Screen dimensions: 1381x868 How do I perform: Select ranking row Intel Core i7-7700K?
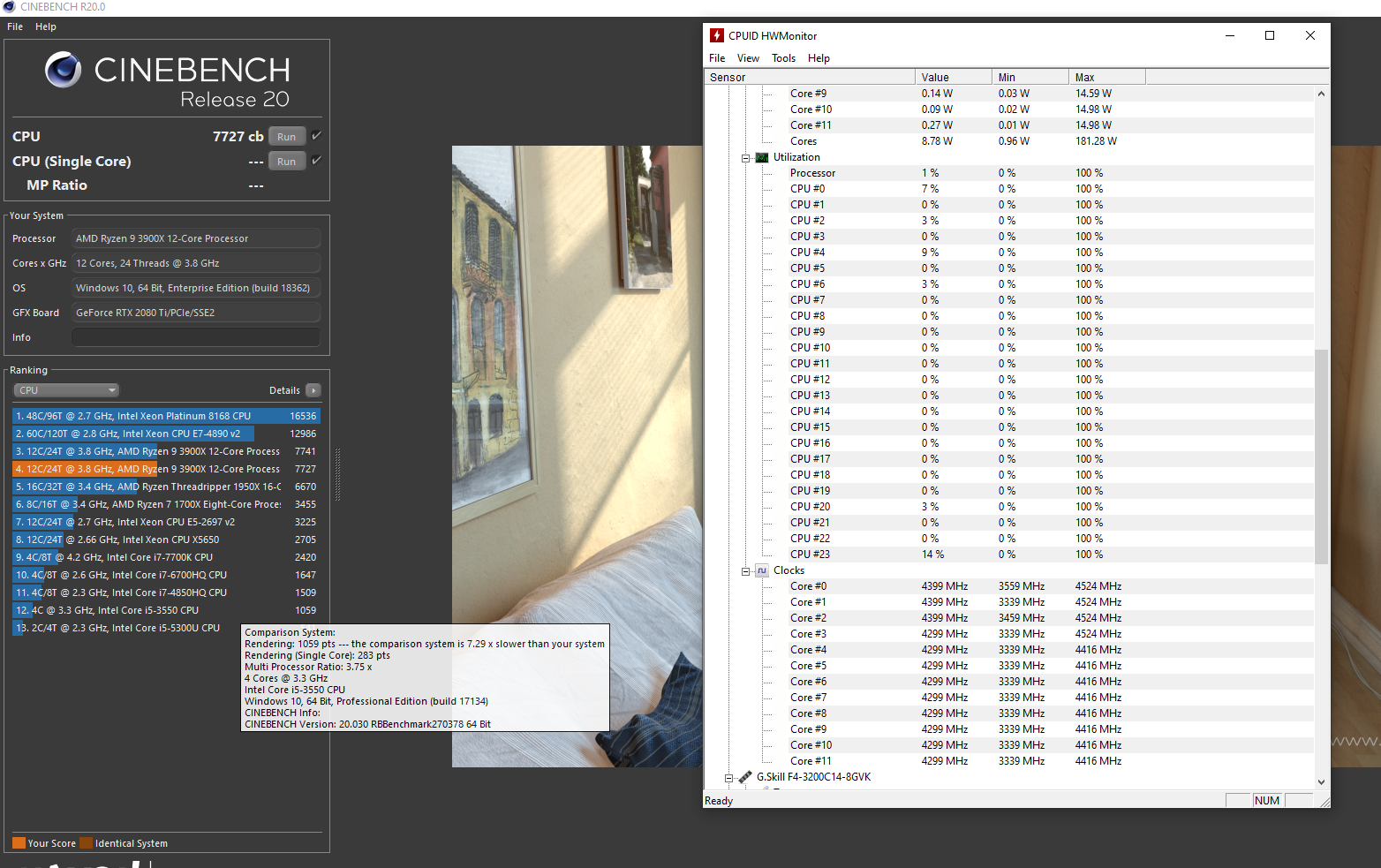coord(166,557)
